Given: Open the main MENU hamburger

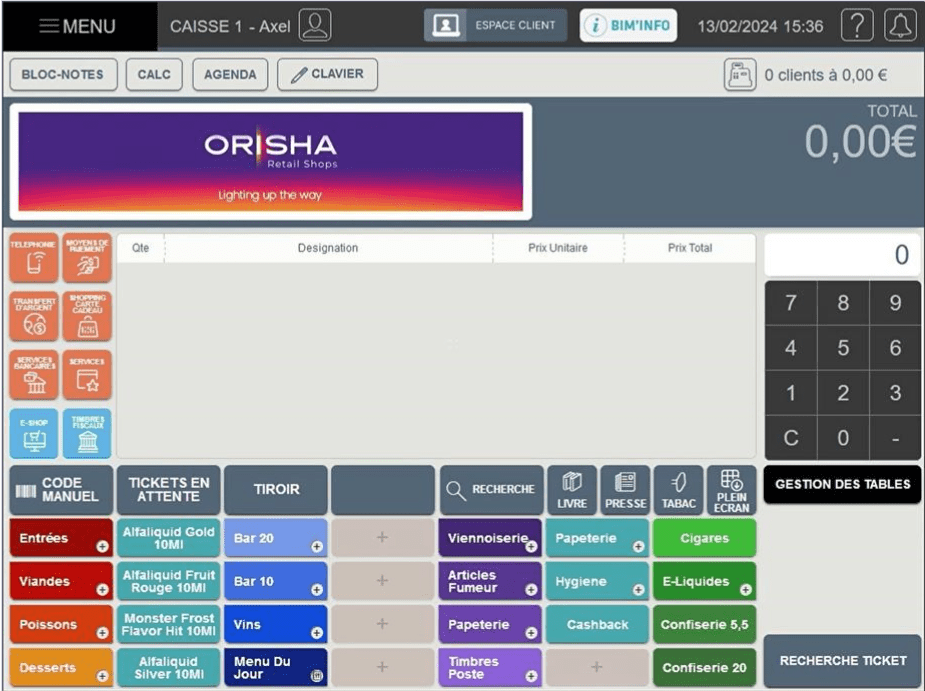Looking at the screenshot, I should tap(77, 26).
